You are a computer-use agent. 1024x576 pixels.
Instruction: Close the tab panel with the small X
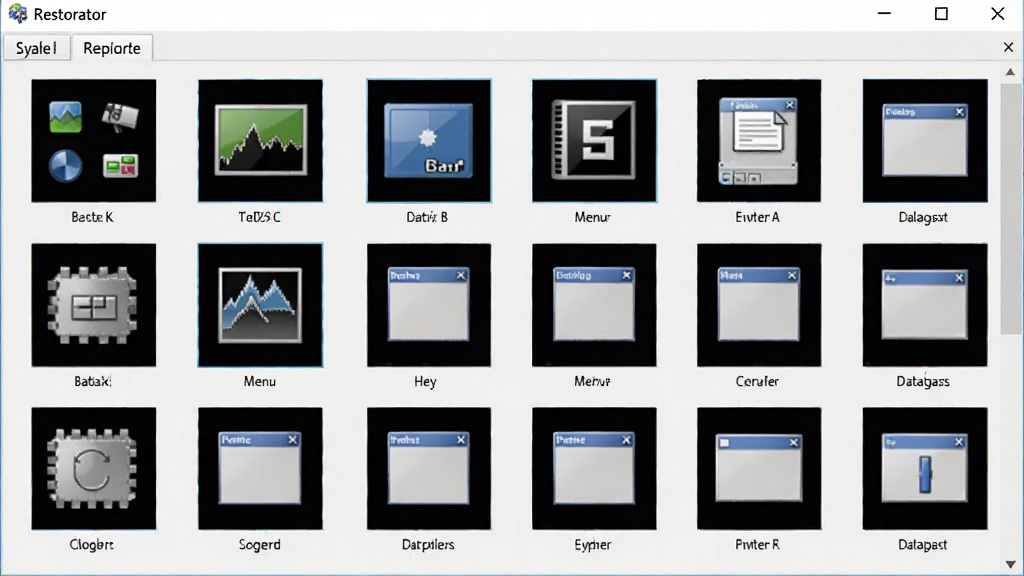tap(1008, 47)
